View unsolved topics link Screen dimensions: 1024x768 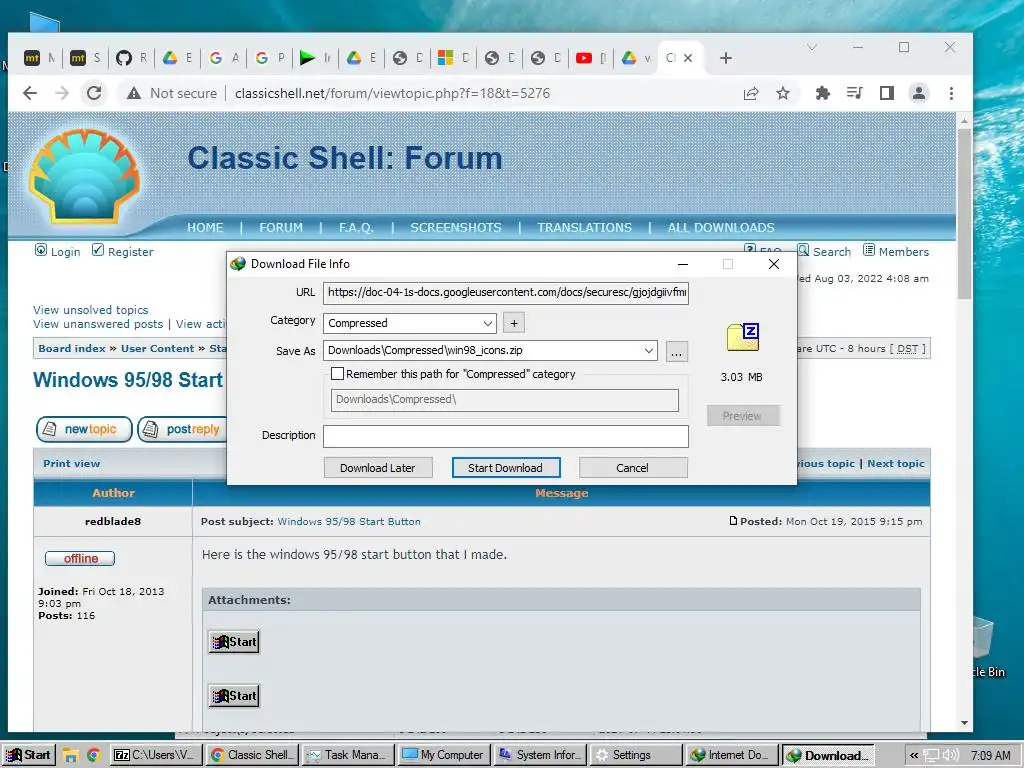(x=91, y=310)
